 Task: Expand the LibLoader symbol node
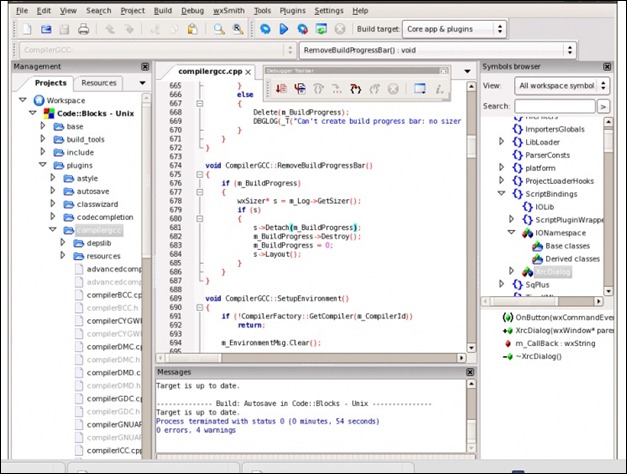[501, 141]
